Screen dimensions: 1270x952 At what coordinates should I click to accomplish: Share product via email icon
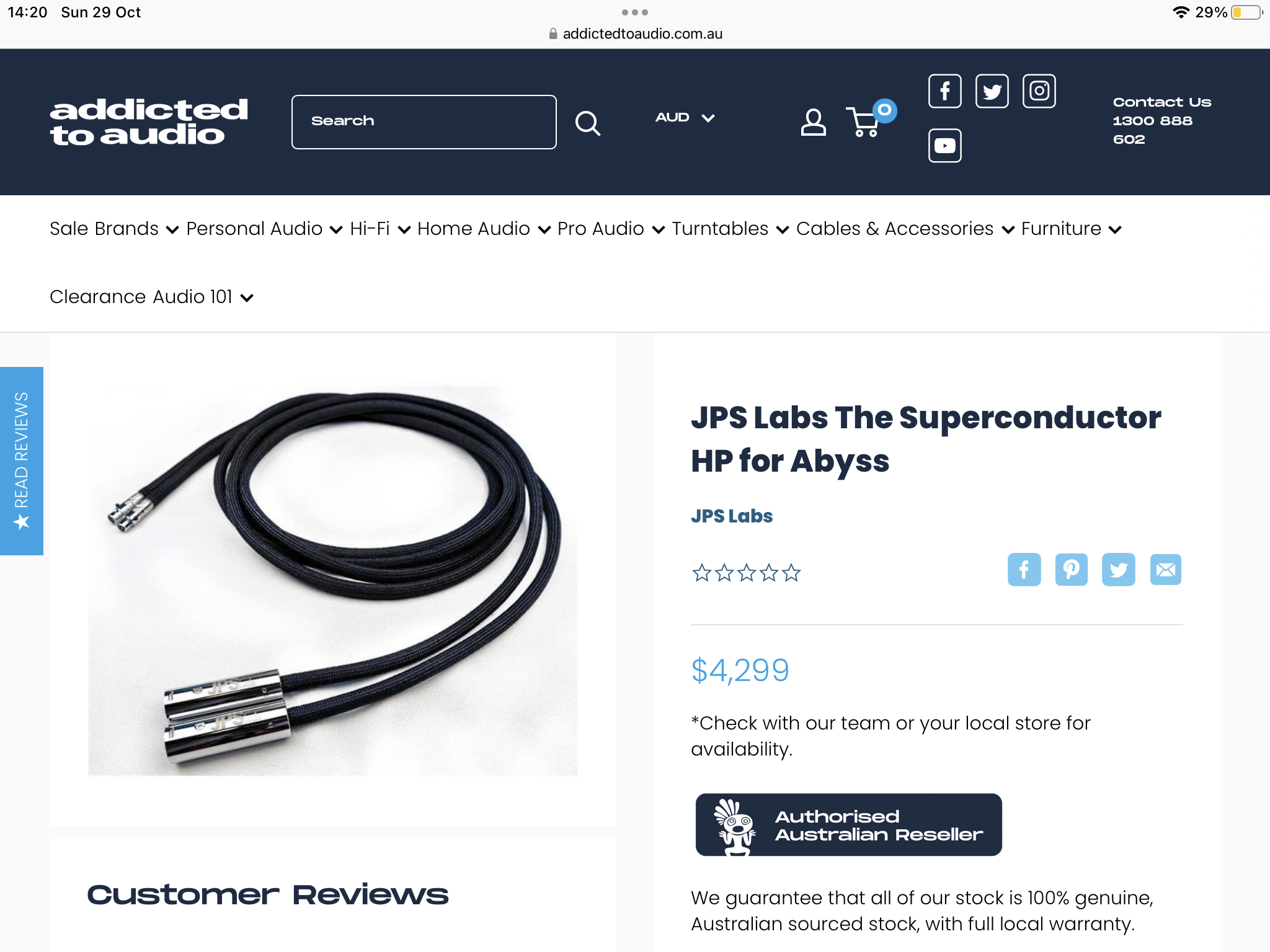(1166, 570)
